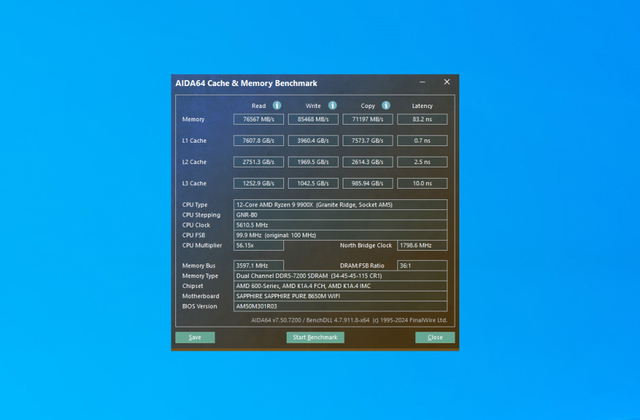Click the L1 Cache Read value

(x=258, y=140)
